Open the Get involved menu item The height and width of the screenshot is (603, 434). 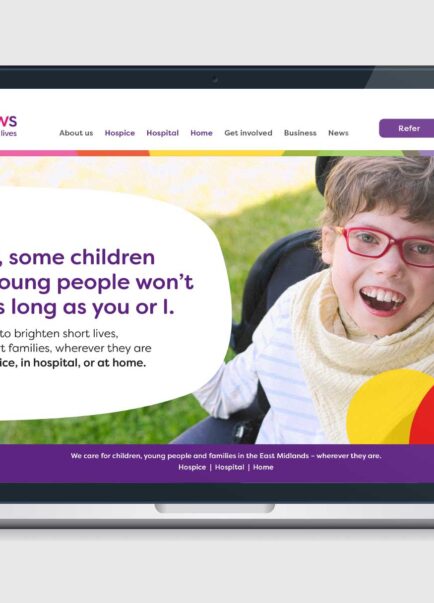click(x=248, y=133)
